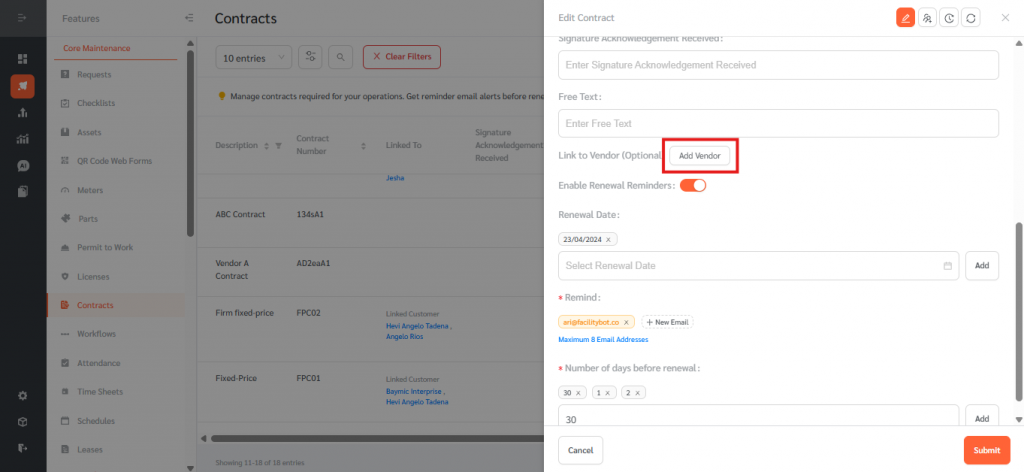This screenshot has width=1024, height=472.
Task: Open the filter settings sliders icon
Action: [311, 58]
